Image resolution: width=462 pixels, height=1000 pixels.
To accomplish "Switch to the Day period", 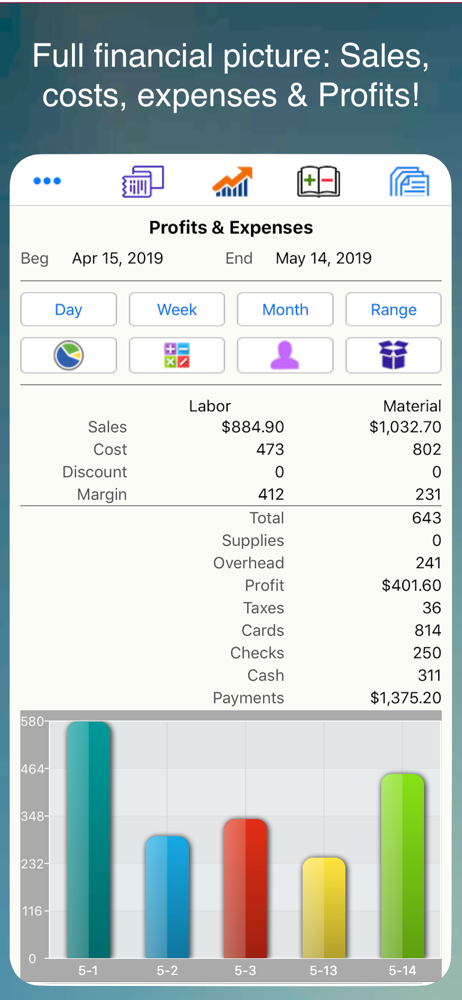I will [68, 309].
